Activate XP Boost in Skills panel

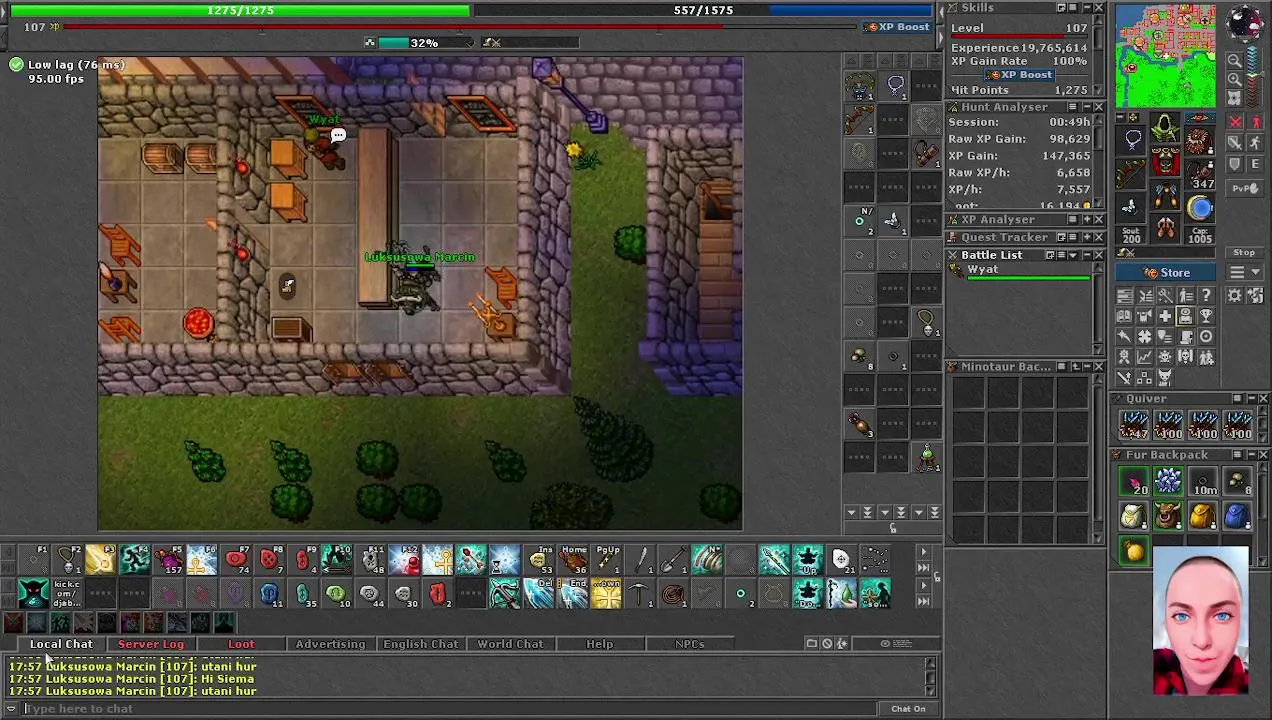pos(1020,75)
